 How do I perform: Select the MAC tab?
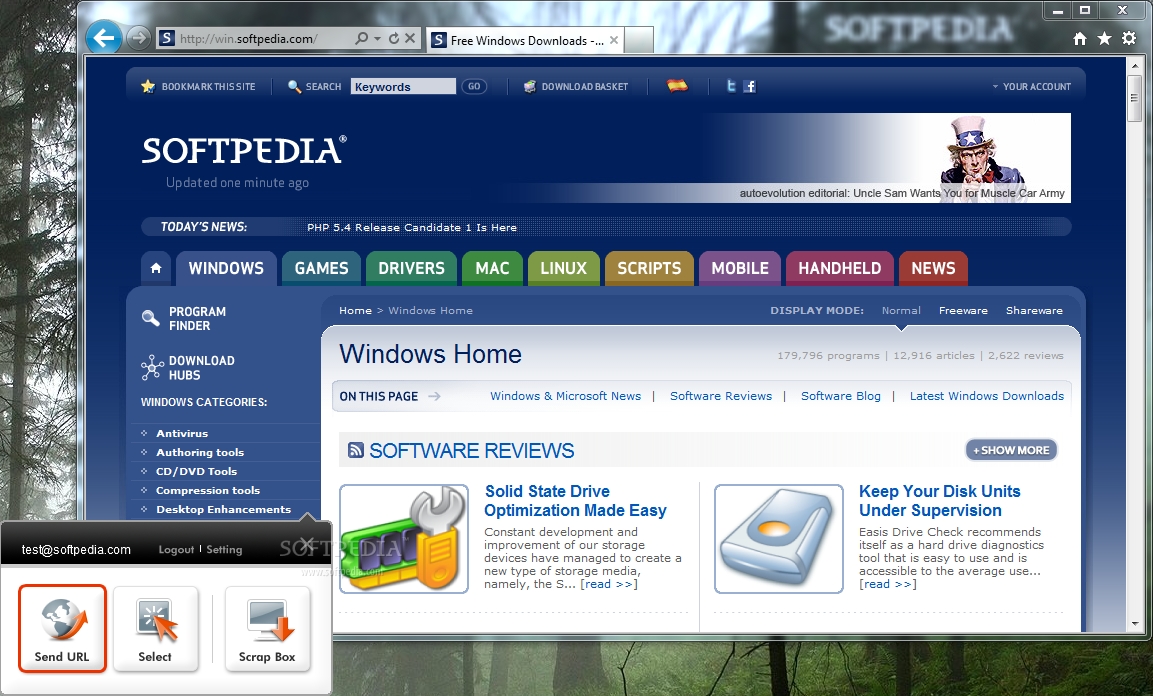pos(492,268)
